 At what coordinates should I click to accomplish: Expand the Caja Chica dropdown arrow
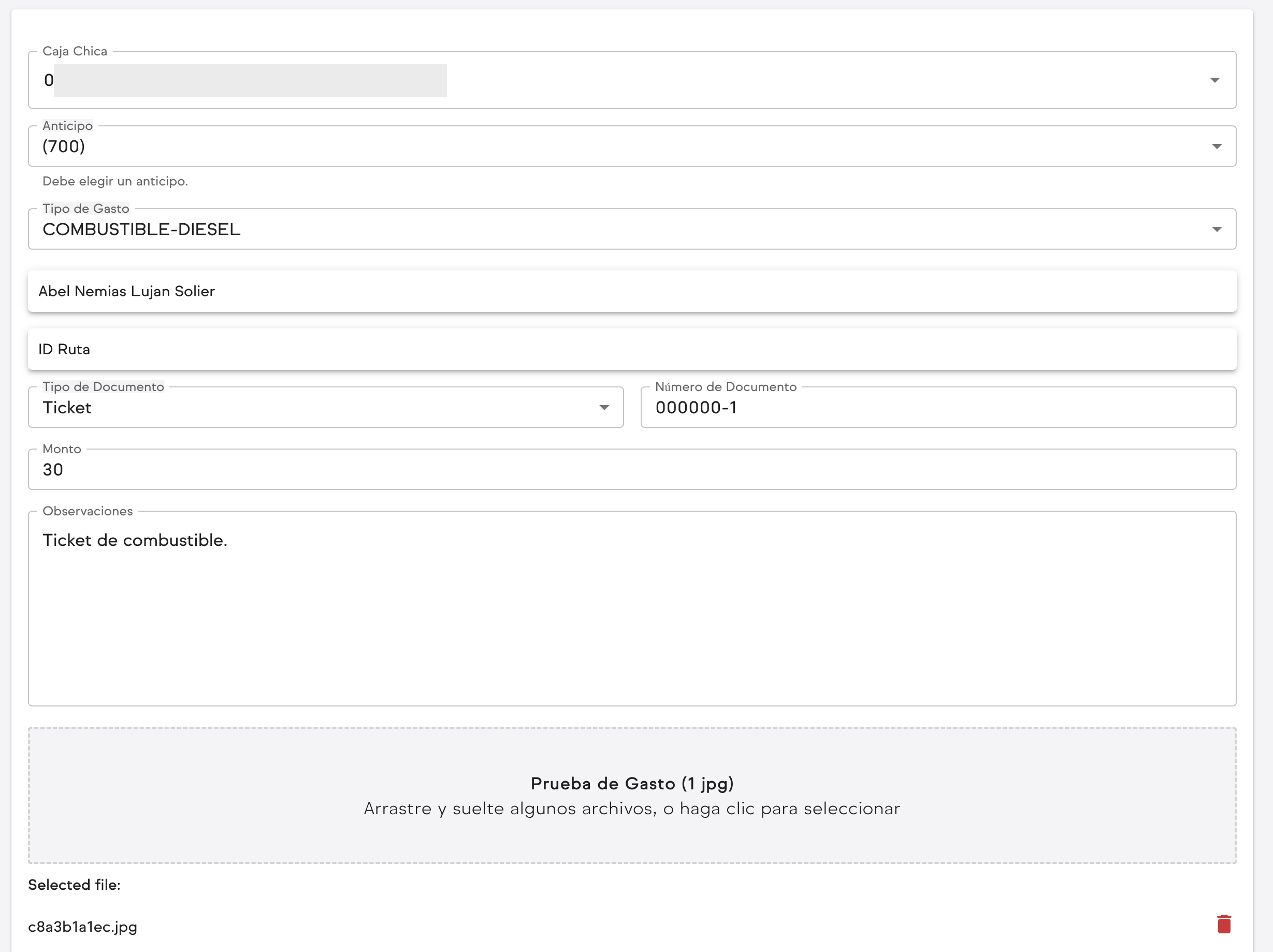pos(1214,80)
